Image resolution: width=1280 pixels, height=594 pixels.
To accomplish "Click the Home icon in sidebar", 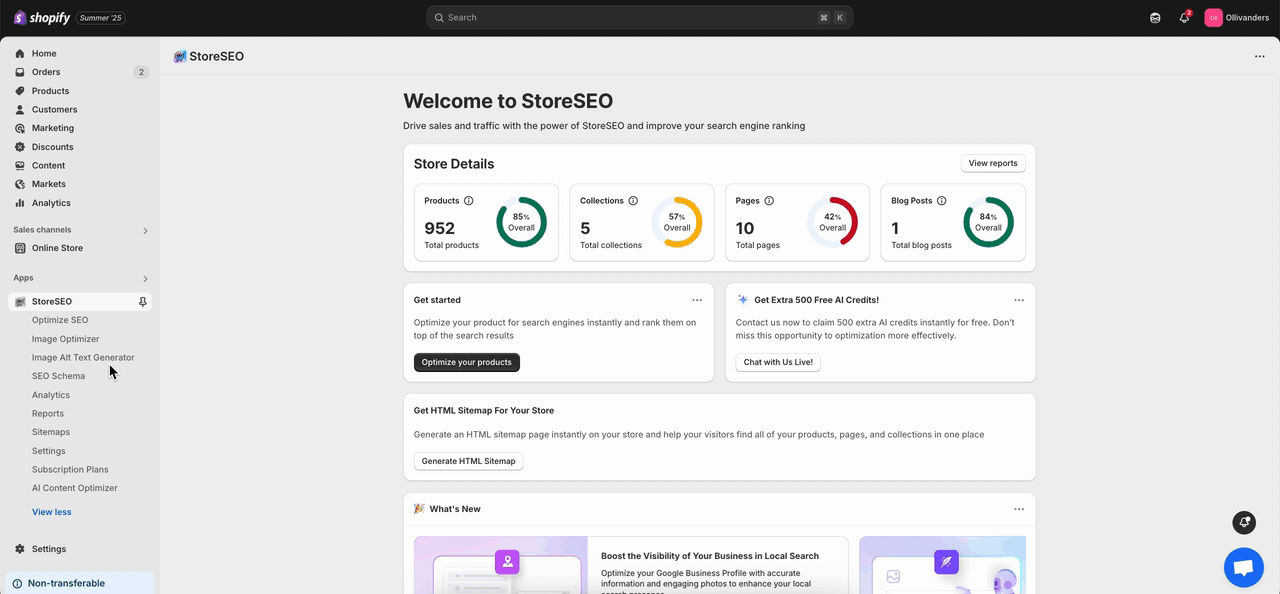I will 20,54.
